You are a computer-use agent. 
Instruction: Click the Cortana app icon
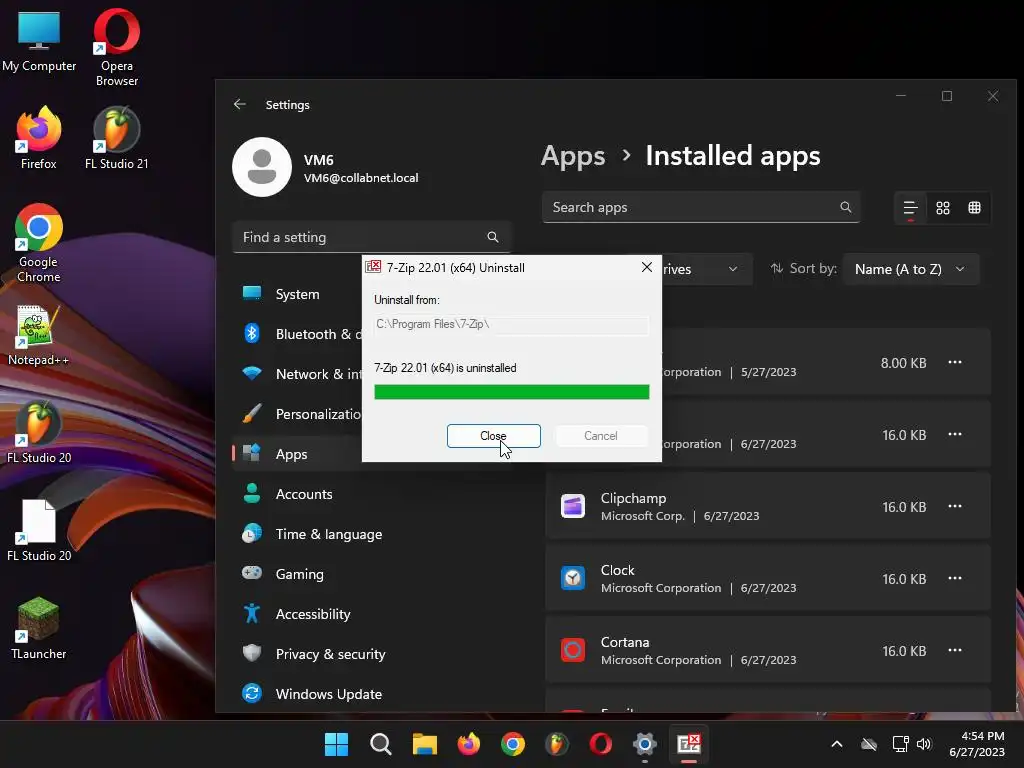click(x=573, y=650)
